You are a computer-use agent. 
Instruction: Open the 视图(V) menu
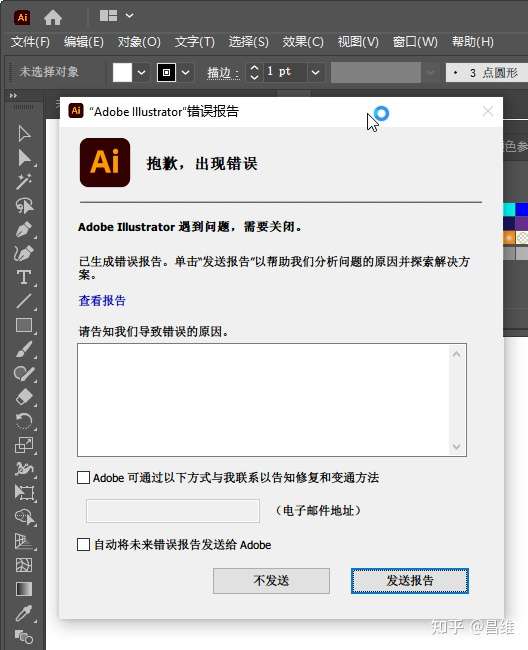coord(358,42)
